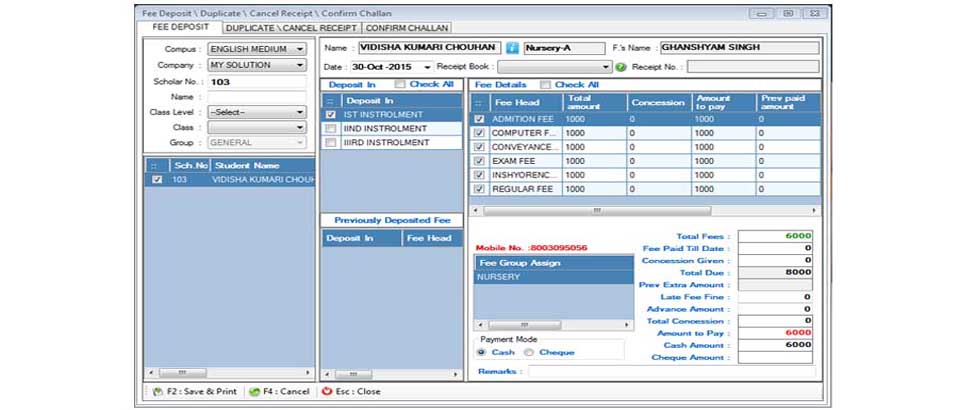The width and height of the screenshot is (958, 410).
Task: Open the Class Level dropdown
Action: point(300,112)
